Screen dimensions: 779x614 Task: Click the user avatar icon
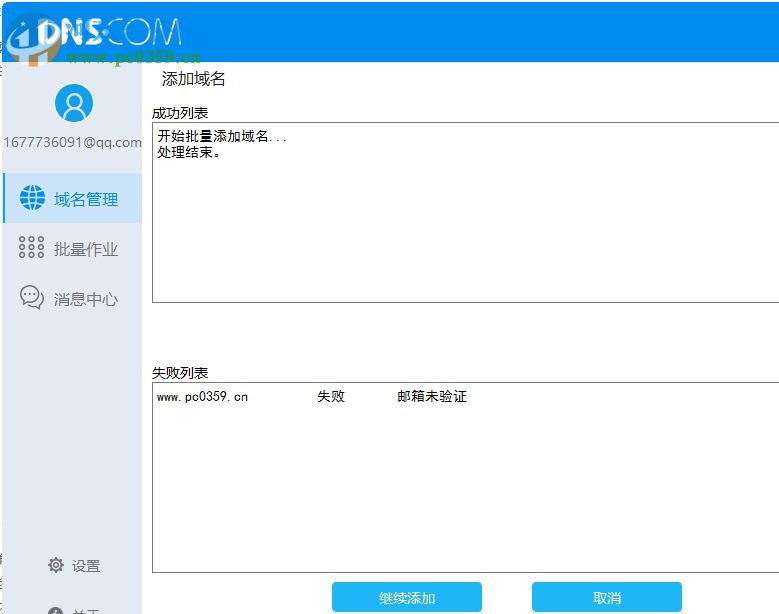click(74, 103)
